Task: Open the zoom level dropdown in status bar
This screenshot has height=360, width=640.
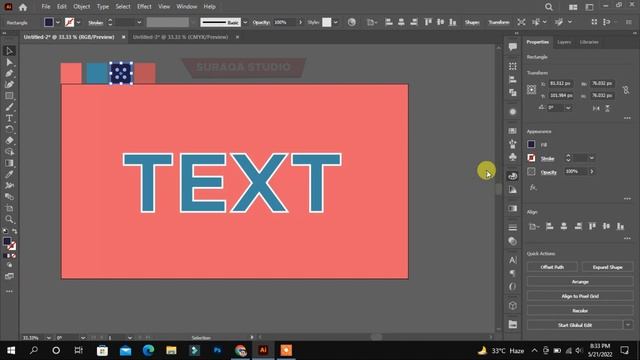Action: point(49,338)
